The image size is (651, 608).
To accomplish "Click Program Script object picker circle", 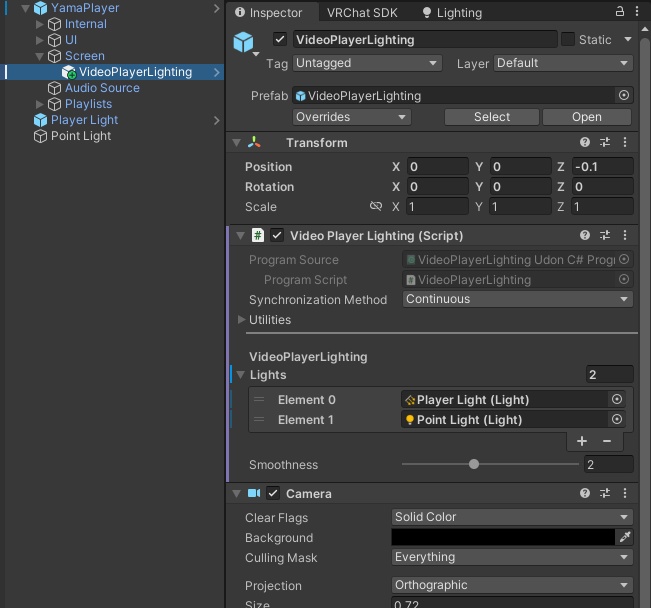I will (x=624, y=279).
